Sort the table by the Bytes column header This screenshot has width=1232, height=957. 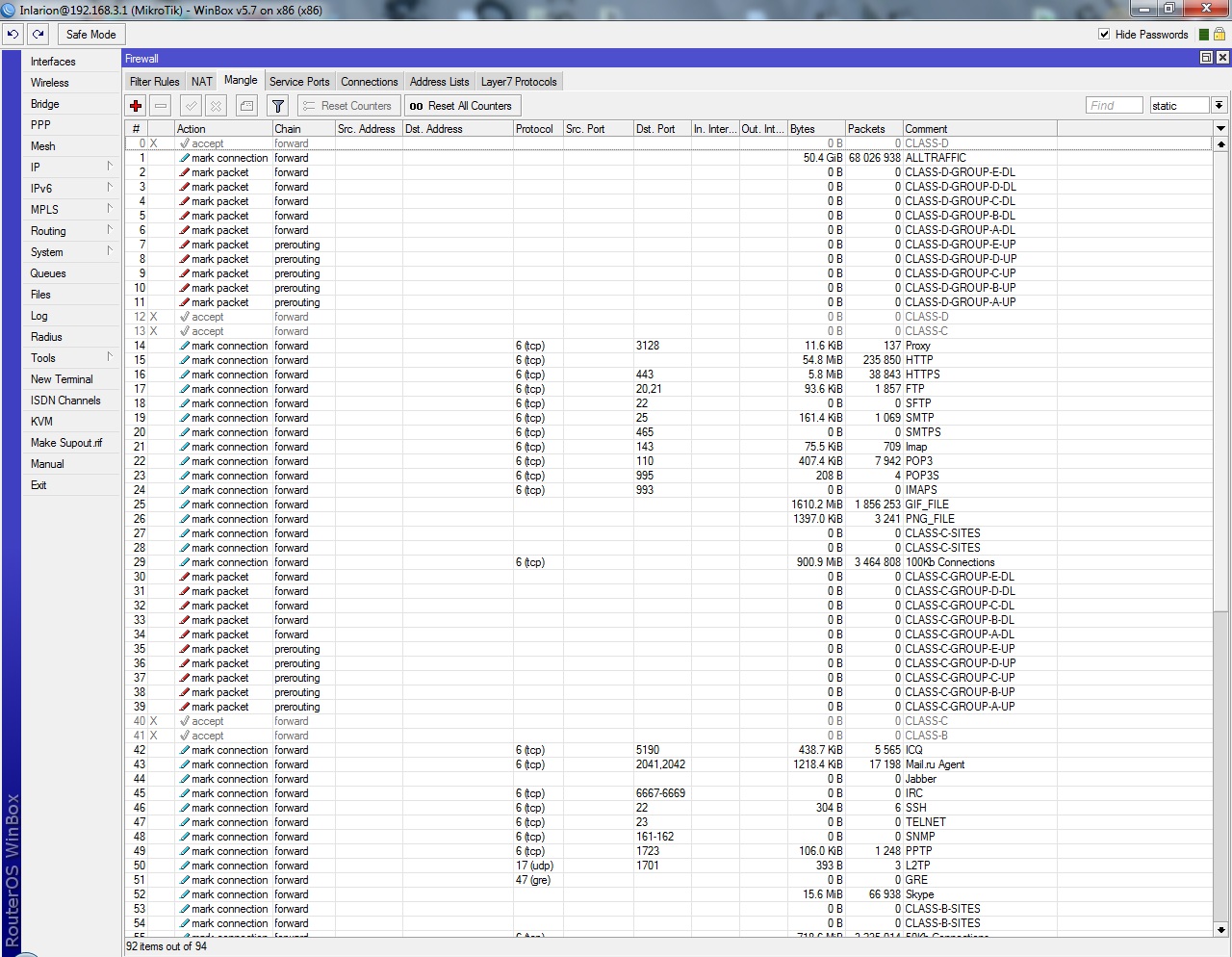click(x=815, y=128)
